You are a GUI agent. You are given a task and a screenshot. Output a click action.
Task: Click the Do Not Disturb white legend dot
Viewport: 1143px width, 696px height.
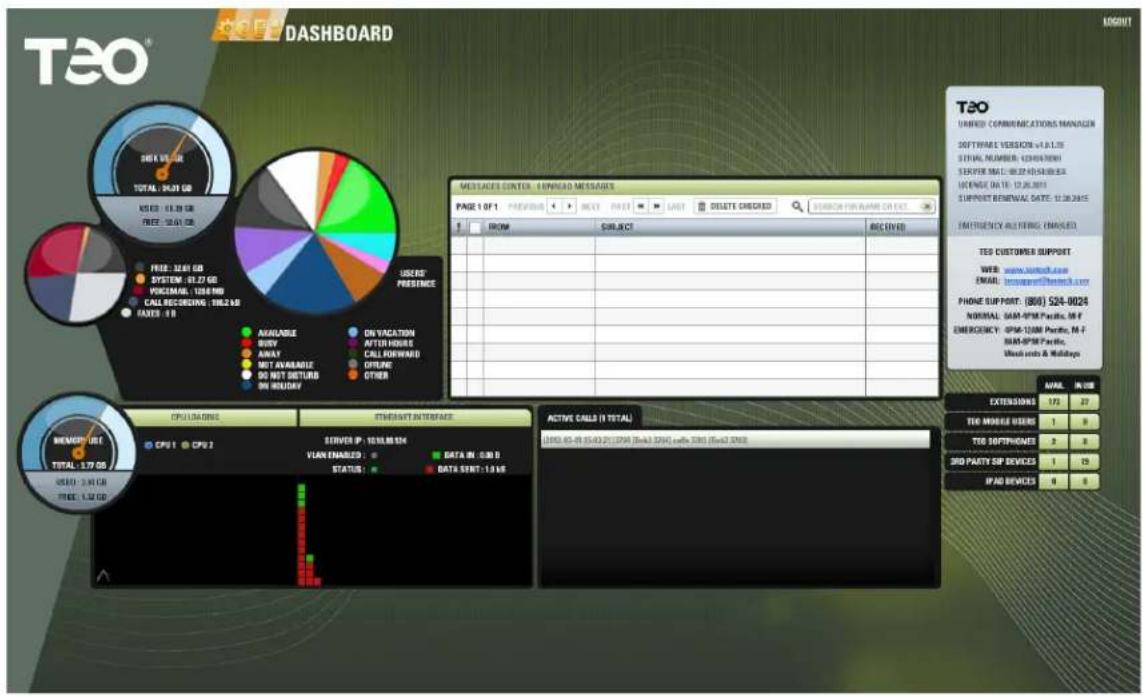point(246,375)
